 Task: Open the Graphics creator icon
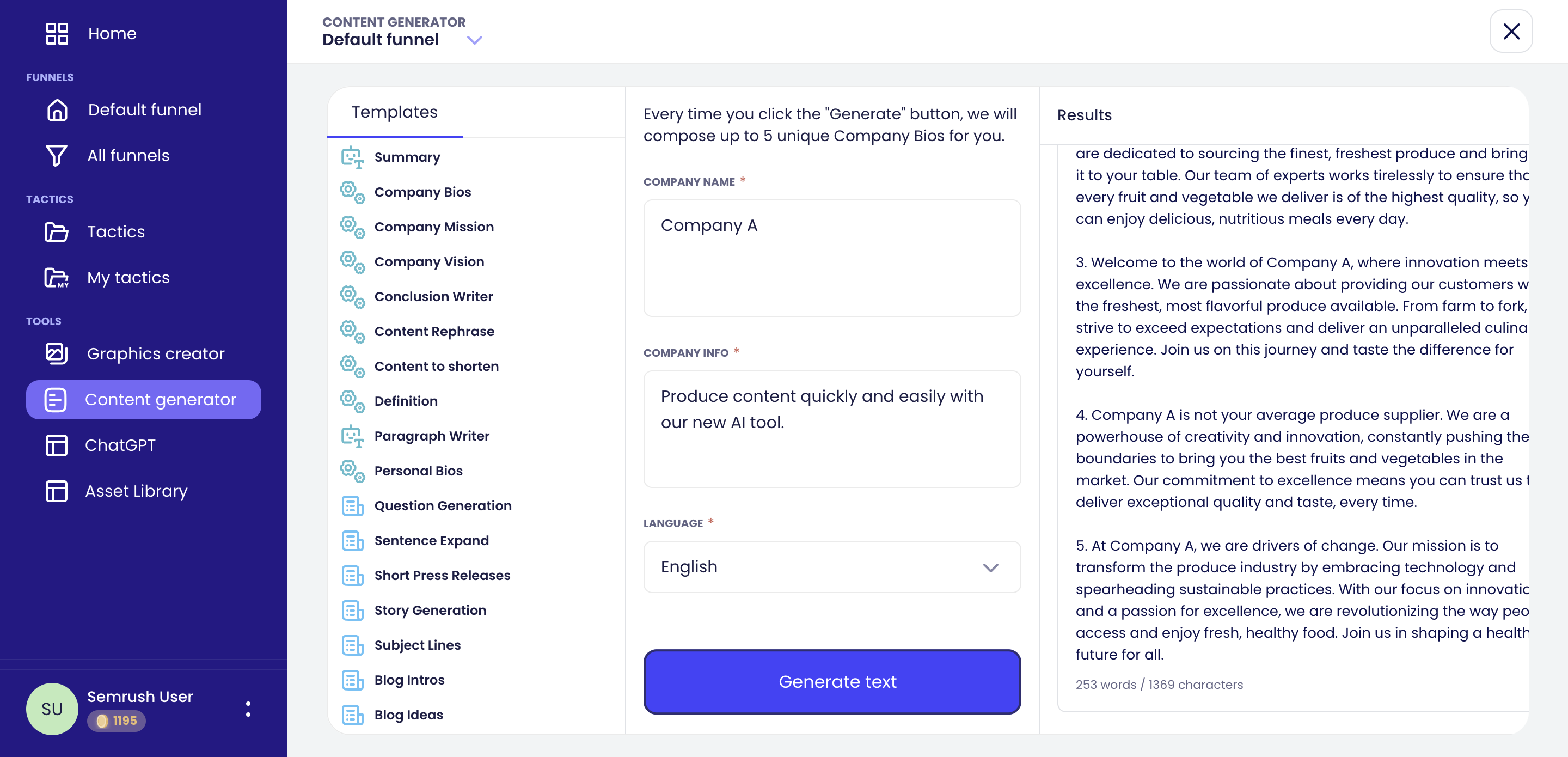click(57, 354)
